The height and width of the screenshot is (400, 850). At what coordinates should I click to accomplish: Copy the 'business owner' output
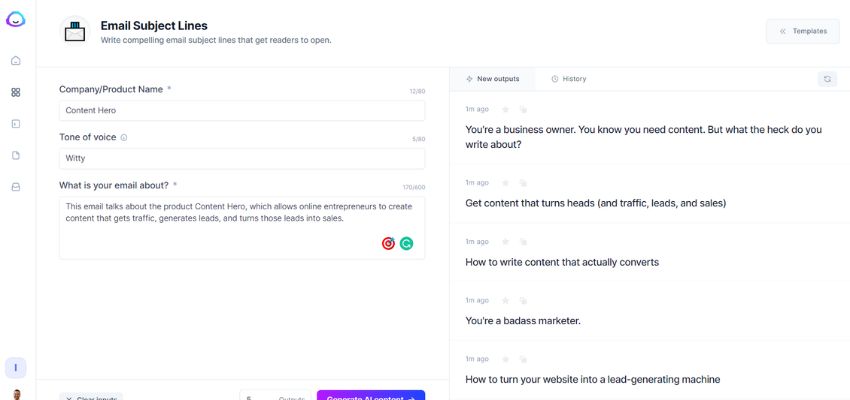tap(523, 109)
